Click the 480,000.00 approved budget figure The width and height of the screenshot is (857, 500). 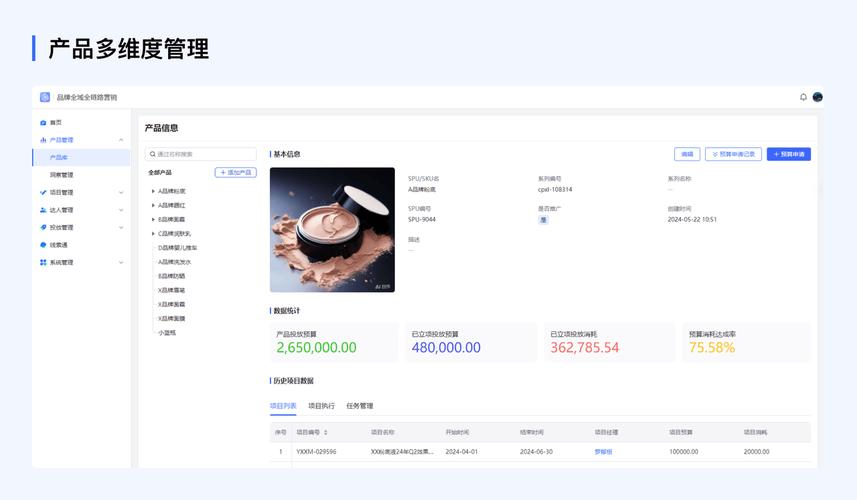[x=446, y=348]
